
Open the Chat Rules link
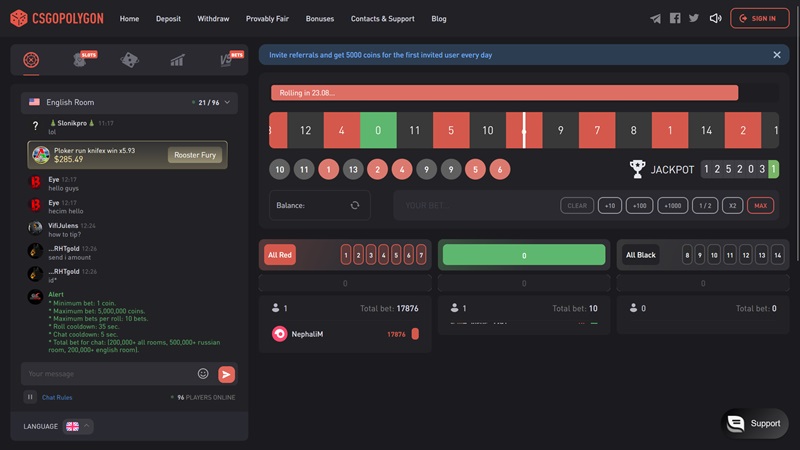pos(57,397)
